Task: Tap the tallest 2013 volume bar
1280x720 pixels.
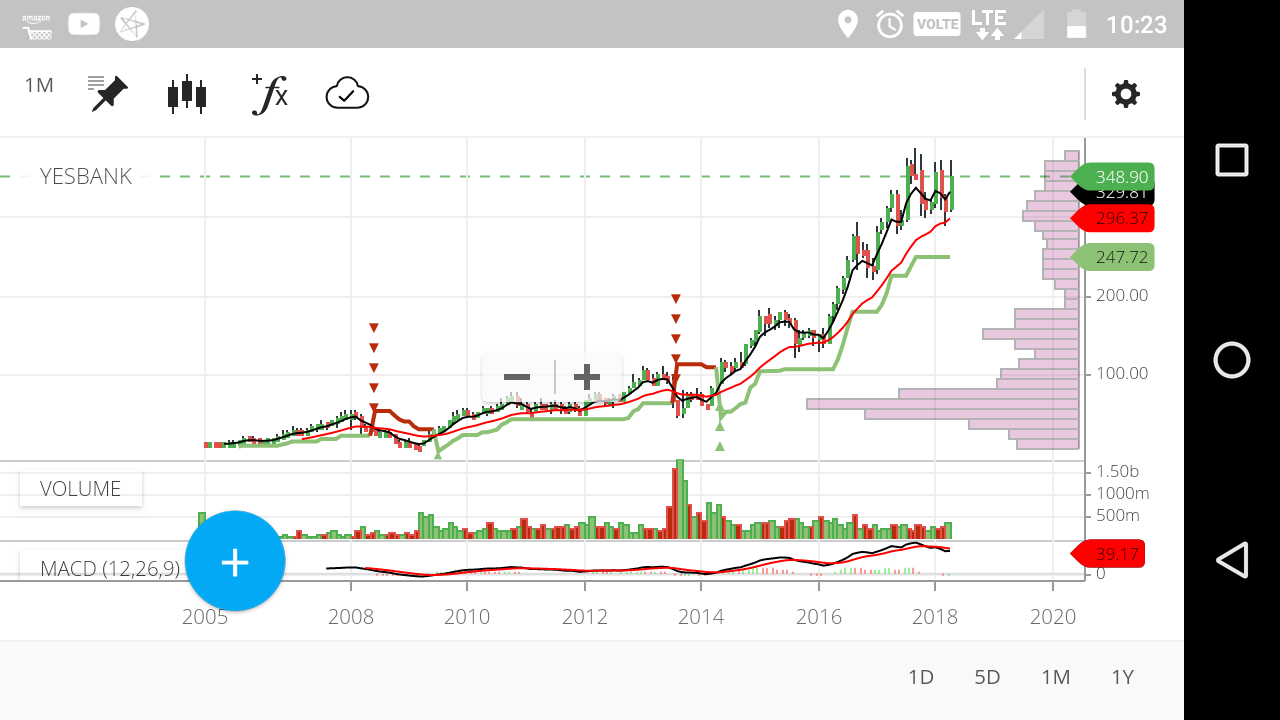Action: click(680, 500)
